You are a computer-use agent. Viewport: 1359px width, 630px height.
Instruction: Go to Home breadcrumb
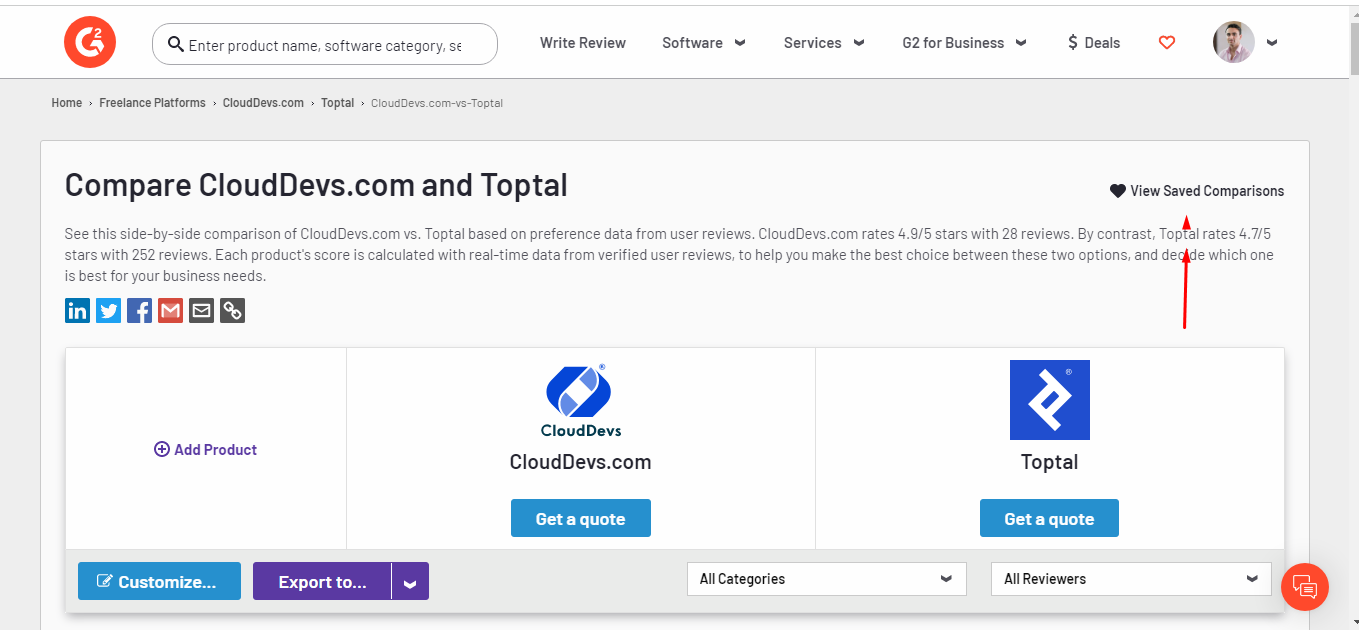67,103
